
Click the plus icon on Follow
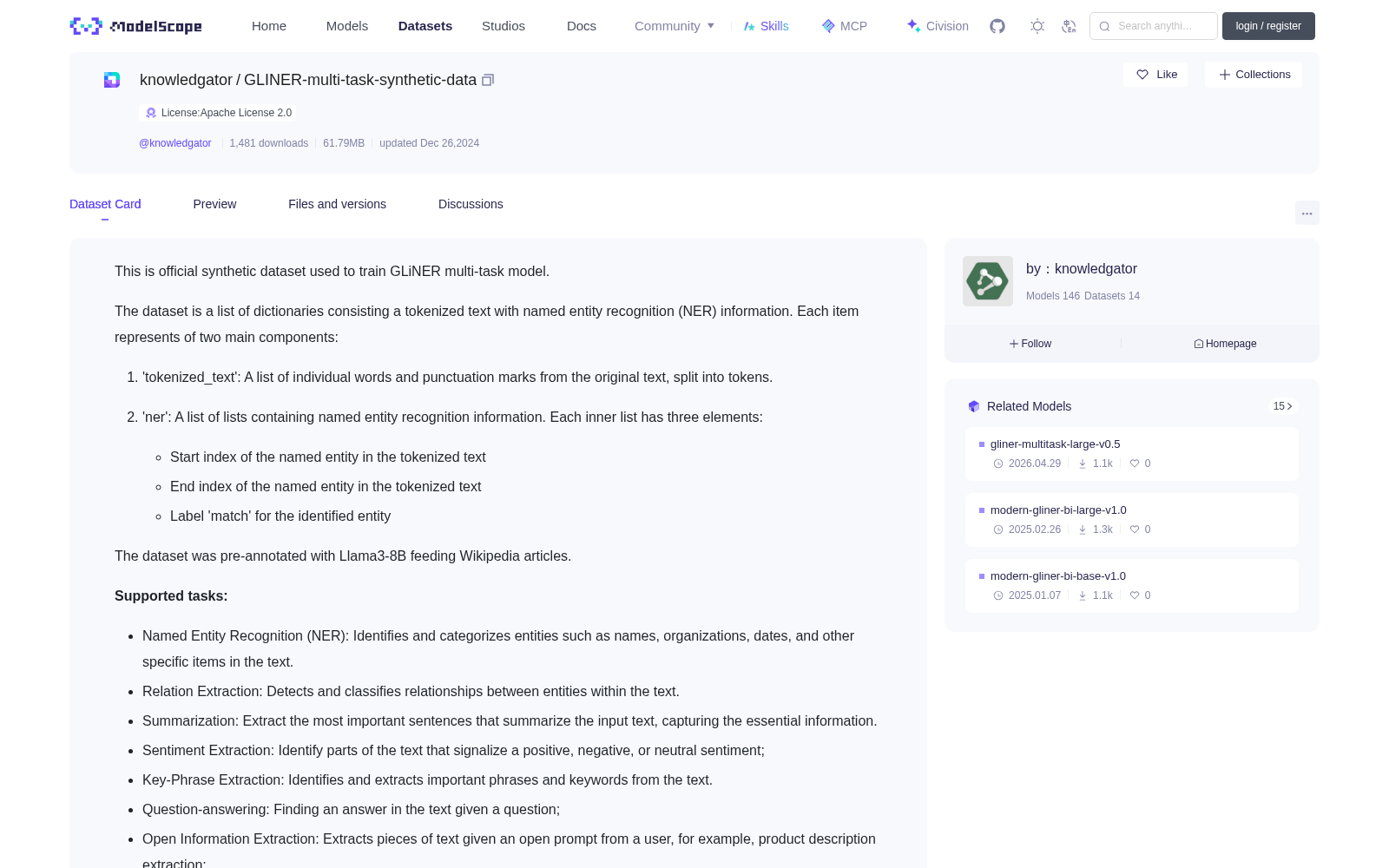pyautogui.click(x=1013, y=344)
